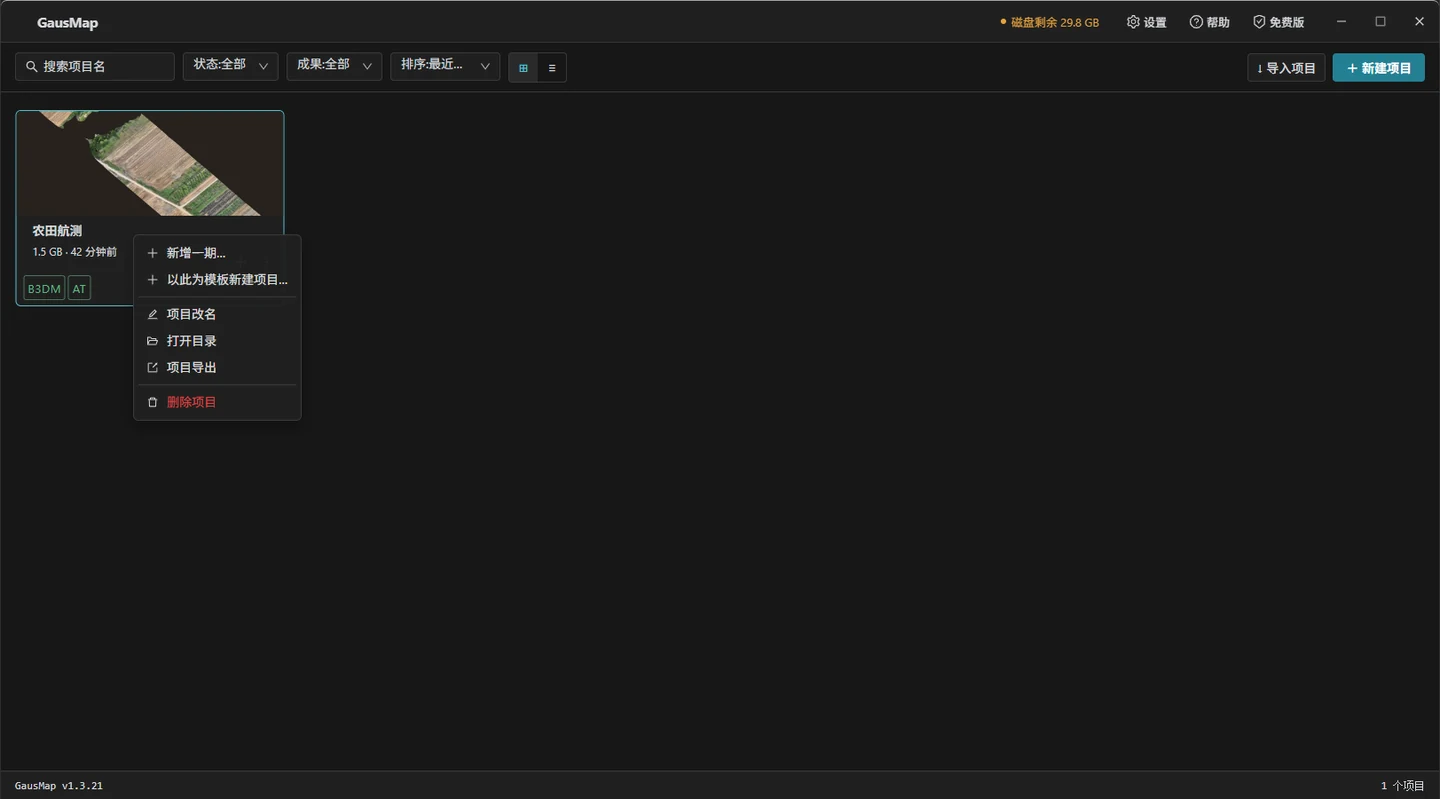
Task: Open the 帮助 help icon
Action: coord(1209,22)
